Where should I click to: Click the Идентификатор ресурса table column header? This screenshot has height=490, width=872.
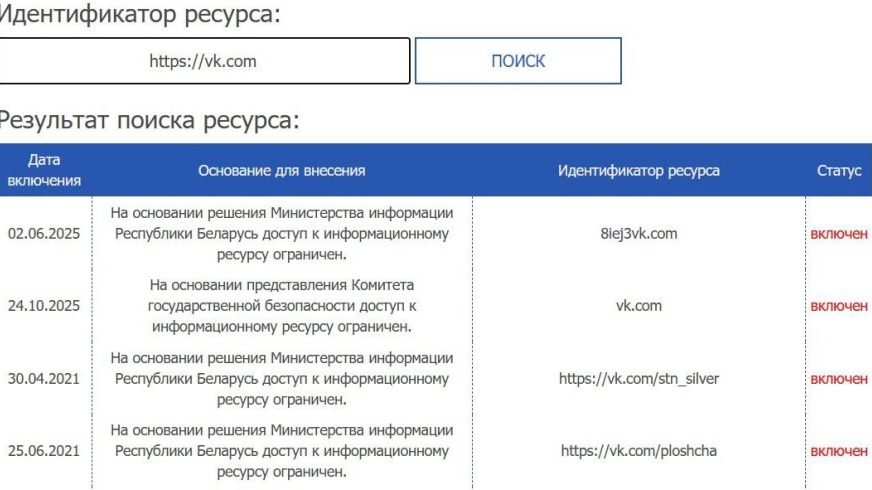click(638, 171)
